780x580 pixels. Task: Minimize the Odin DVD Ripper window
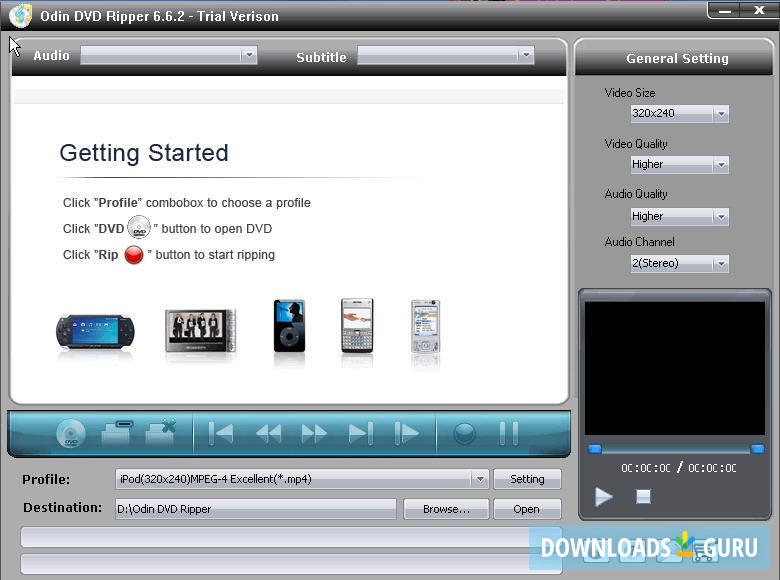pos(725,10)
